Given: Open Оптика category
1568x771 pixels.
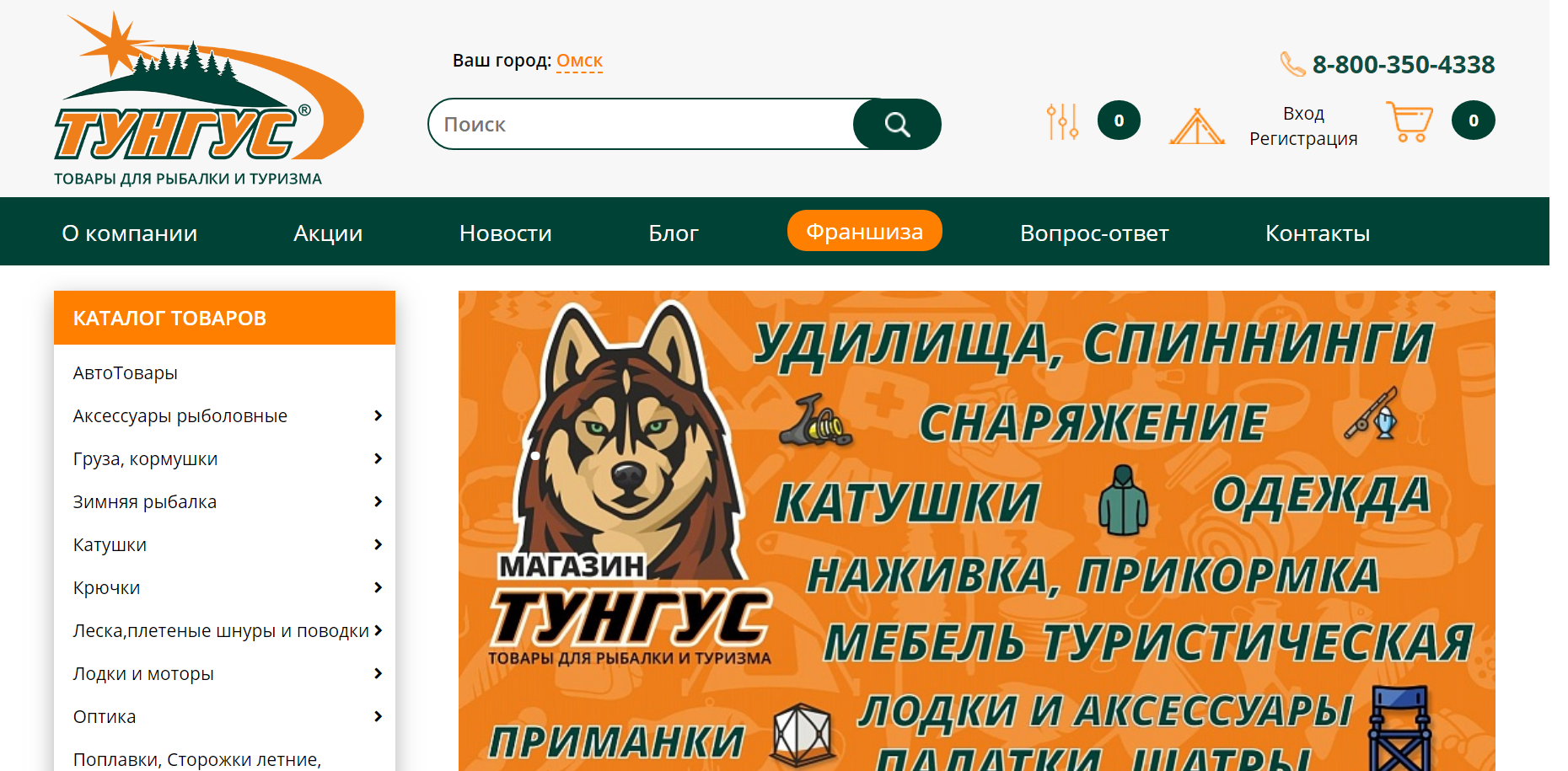Looking at the screenshot, I should pyautogui.click(x=105, y=717).
